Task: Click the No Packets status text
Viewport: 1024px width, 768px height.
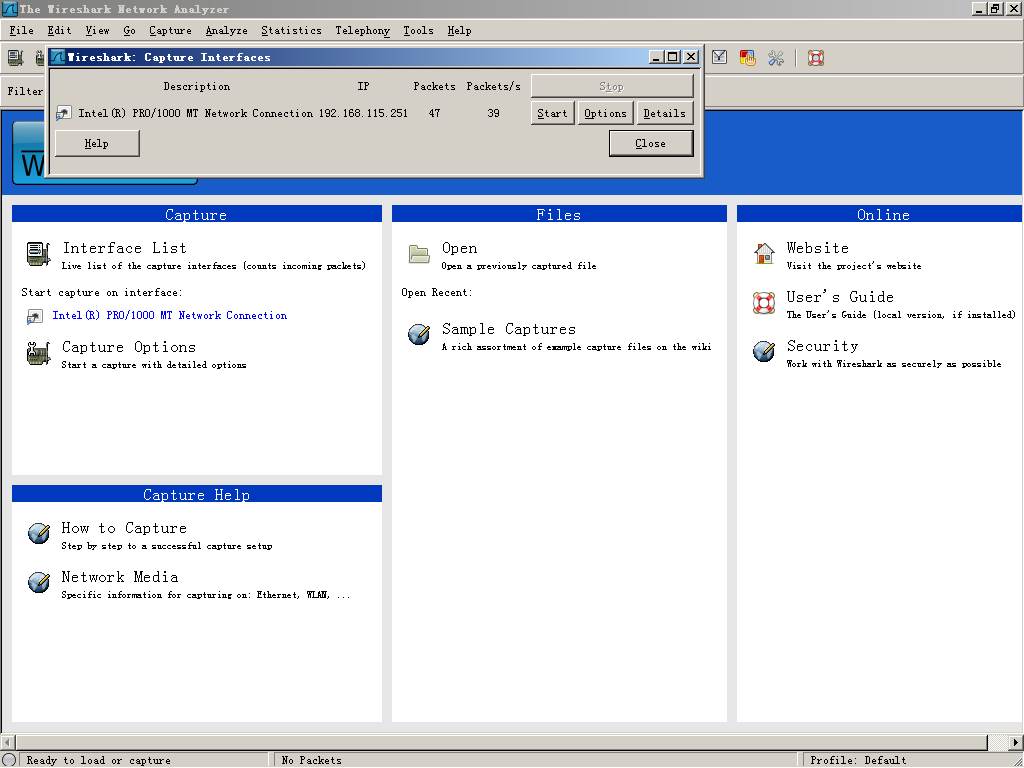Action: coord(312,761)
